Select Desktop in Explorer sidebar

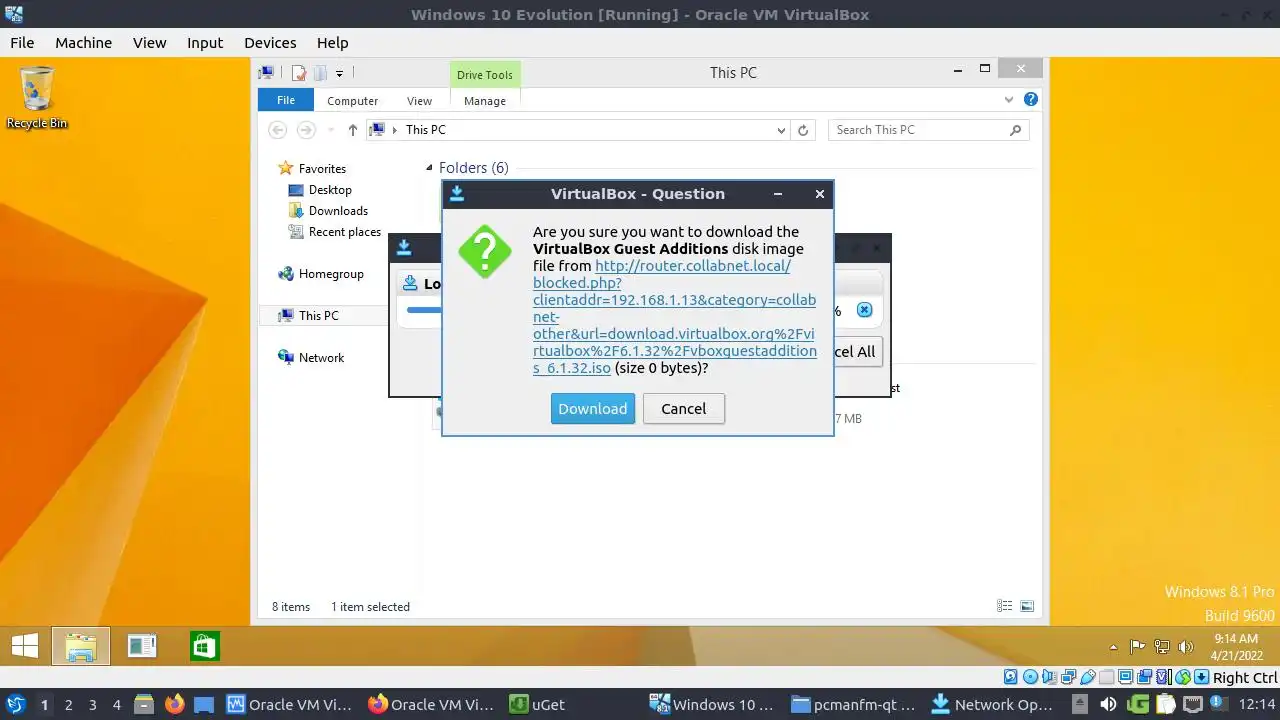[330, 190]
